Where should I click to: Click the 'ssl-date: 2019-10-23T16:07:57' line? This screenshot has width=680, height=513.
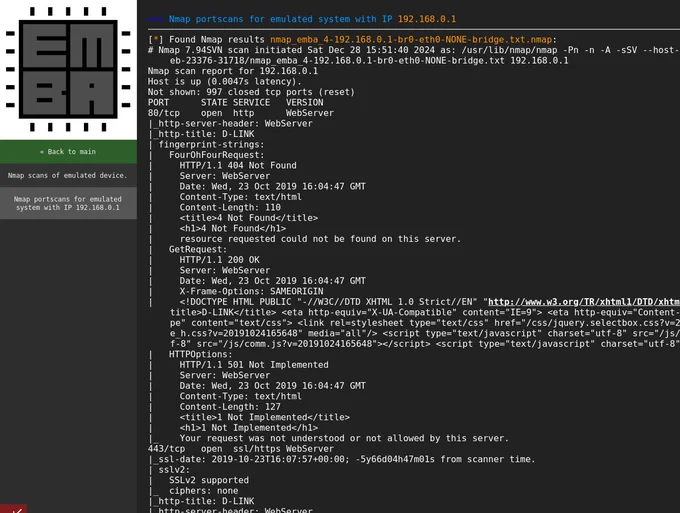342,459
